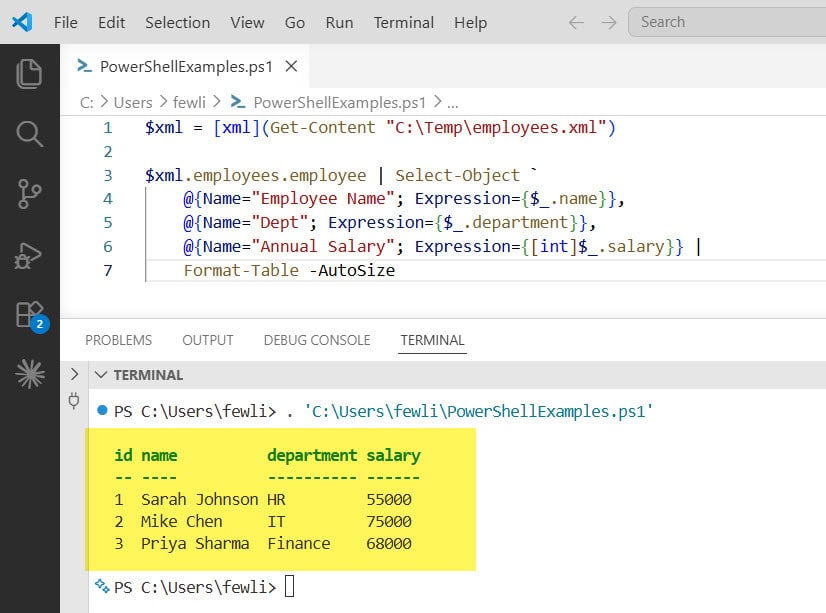
Task: Click the "C:\Temp\employees.xml" string
Action: 496,127
